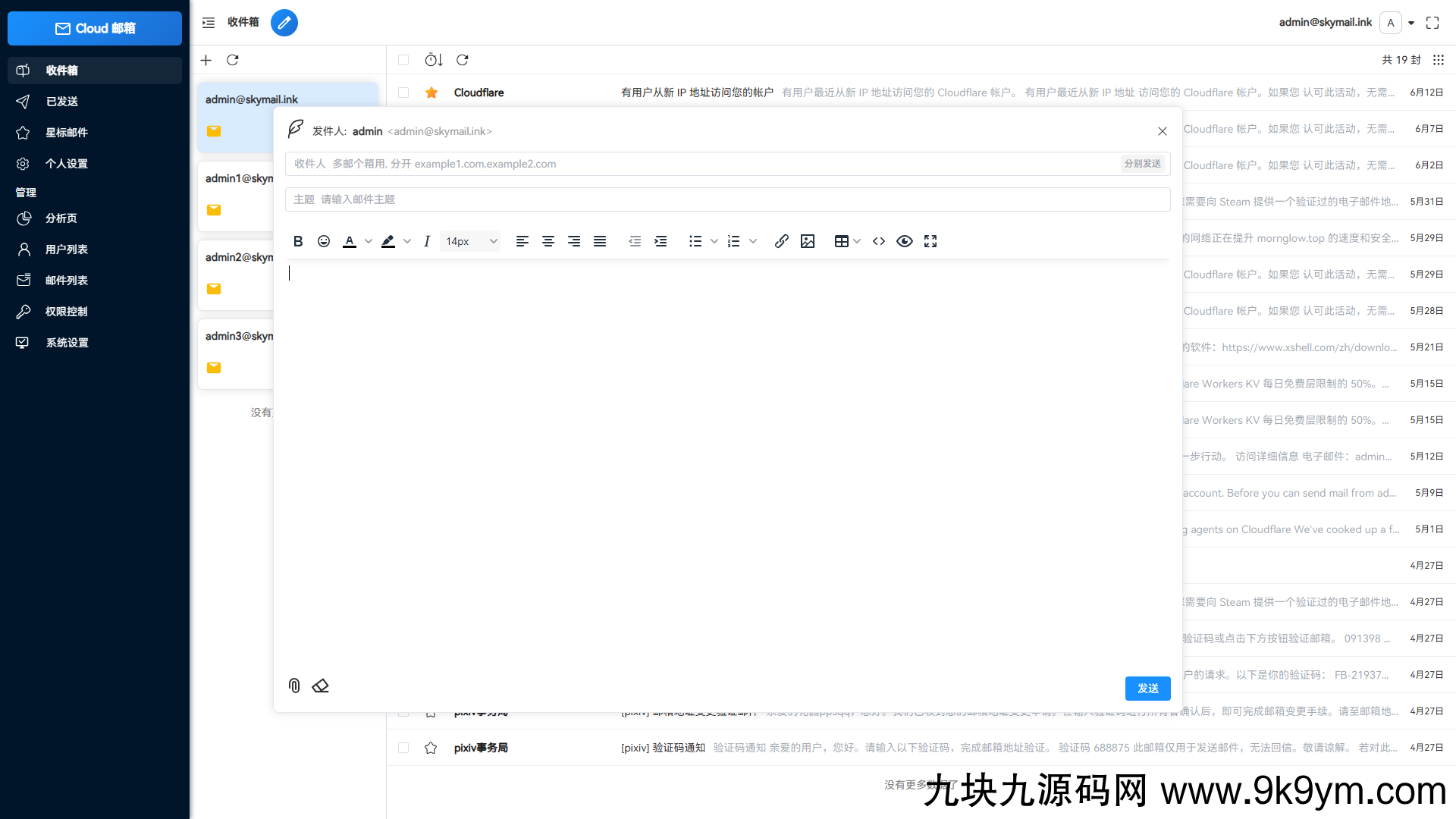Image resolution: width=1456 pixels, height=819 pixels.
Task: Pick a highlight color swatch in the toolbar
Action: [388, 241]
